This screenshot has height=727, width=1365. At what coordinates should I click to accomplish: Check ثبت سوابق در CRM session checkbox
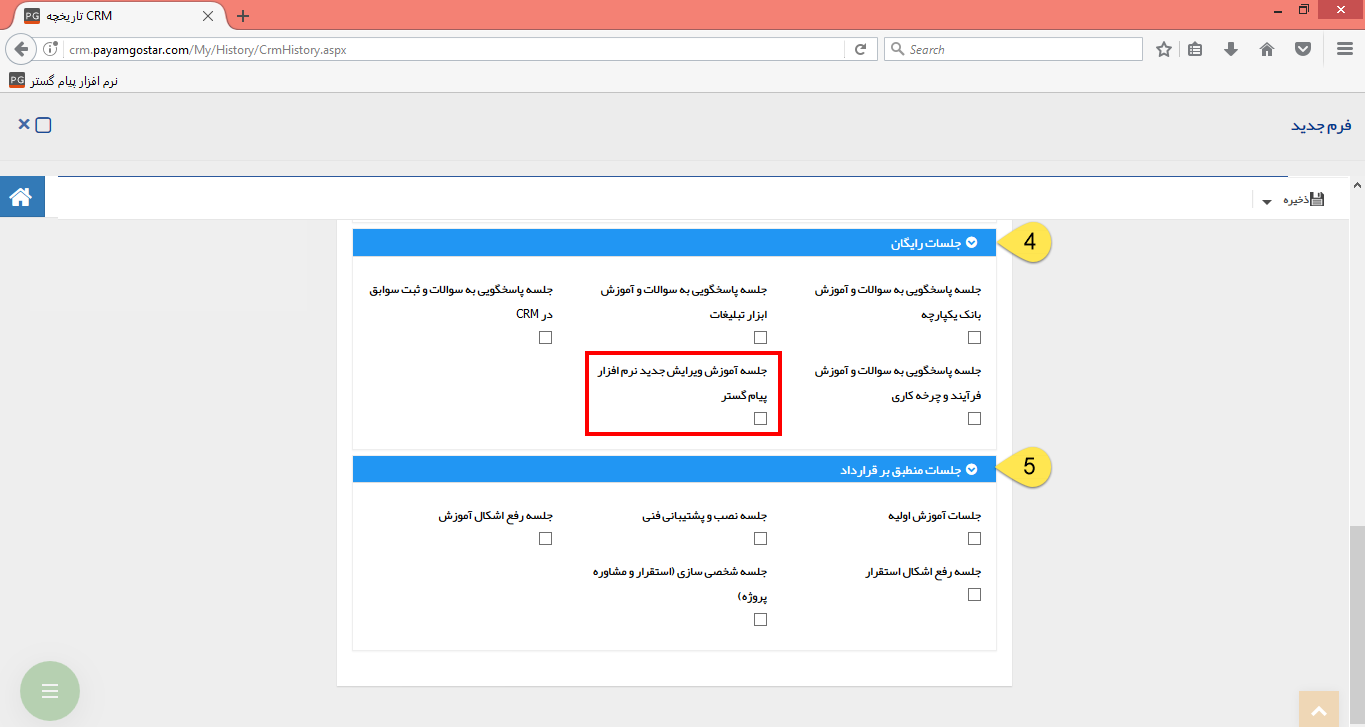[545, 338]
